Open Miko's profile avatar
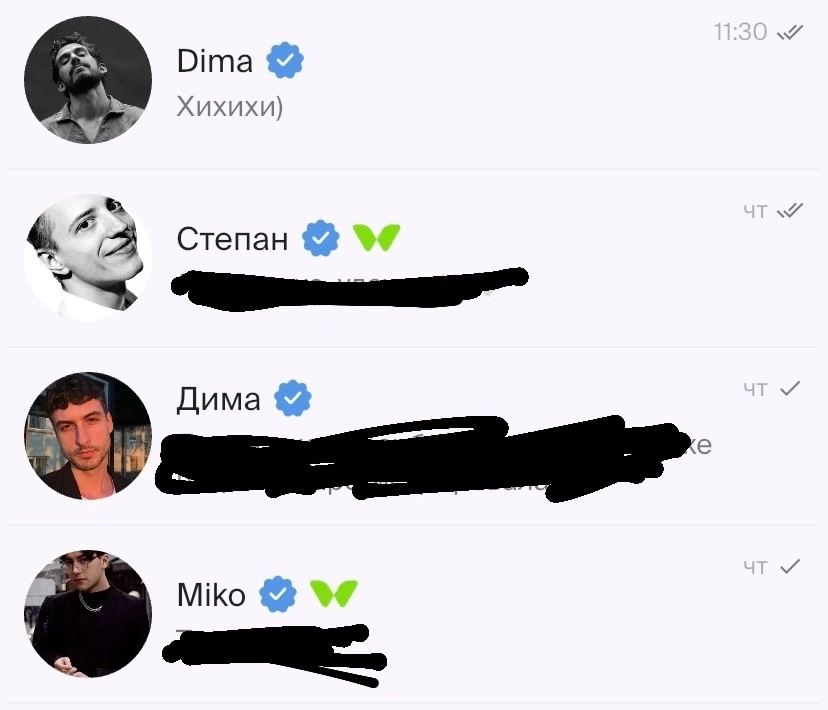This screenshot has width=828, height=710. coord(88,613)
